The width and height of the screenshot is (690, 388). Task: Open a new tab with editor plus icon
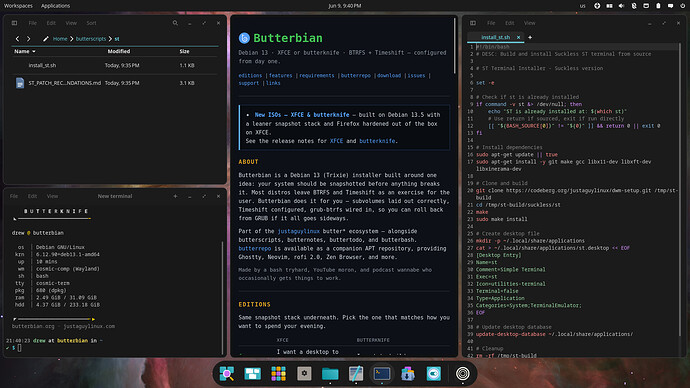(x=530, y=37)
